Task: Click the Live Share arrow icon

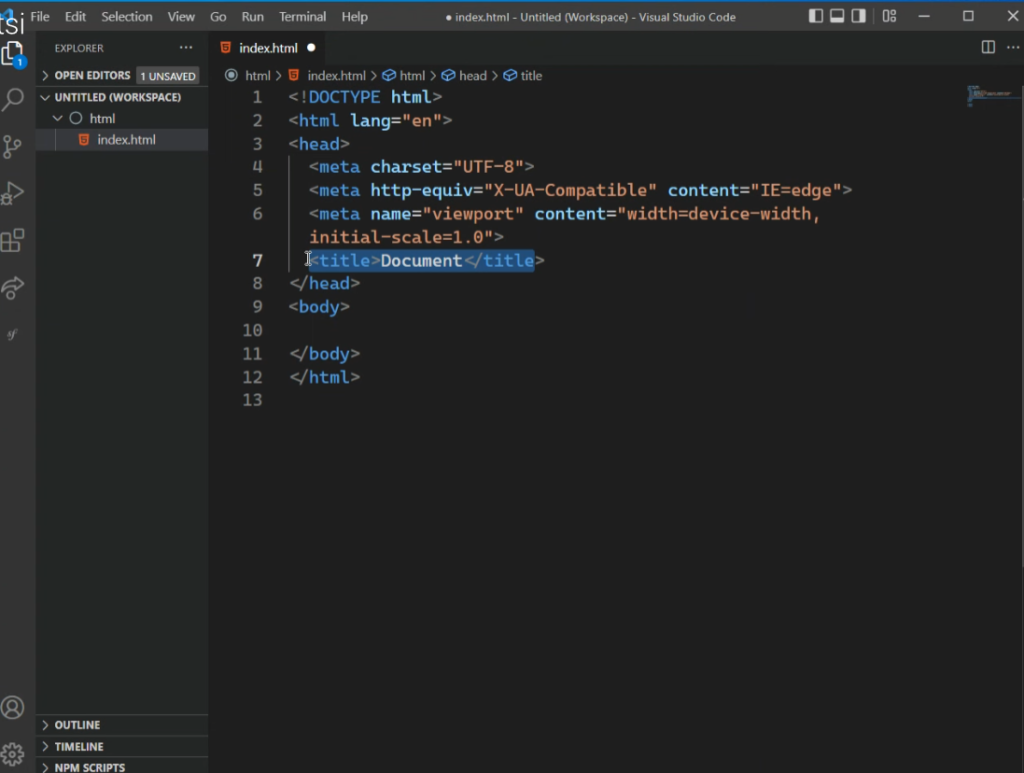Action: click(x=13, y=288)
